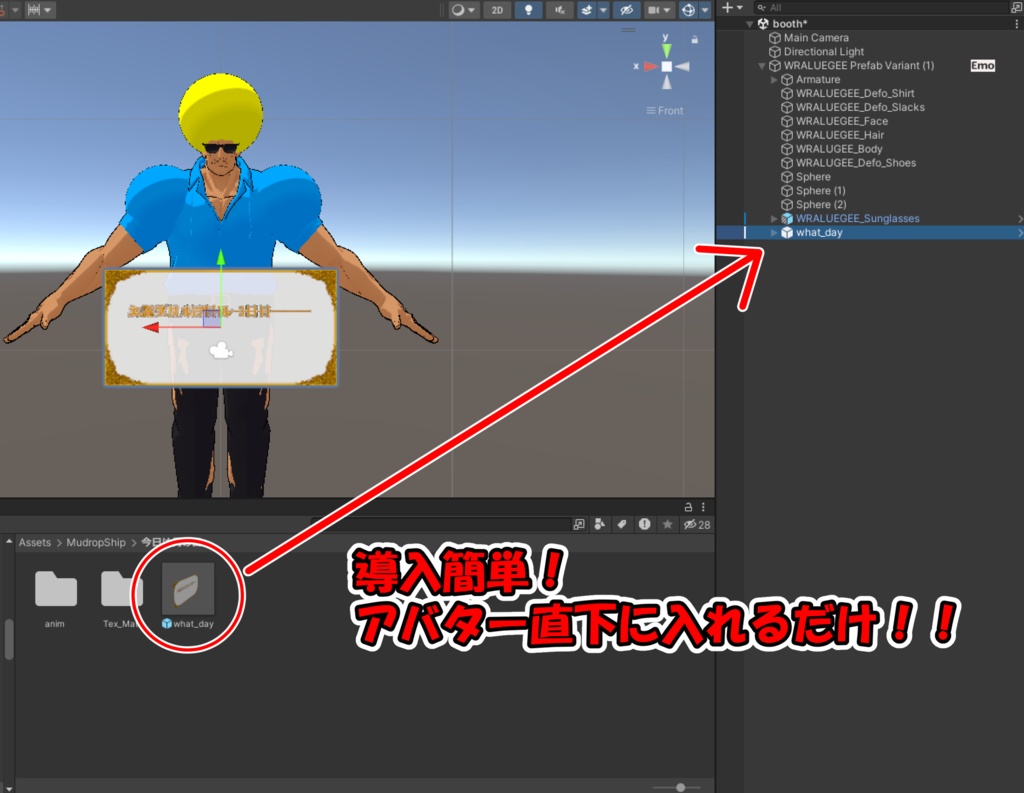Click the center cube of the orientation gizmo
The height and width of the screenshot is (793, 1024).
coord(666,67)
